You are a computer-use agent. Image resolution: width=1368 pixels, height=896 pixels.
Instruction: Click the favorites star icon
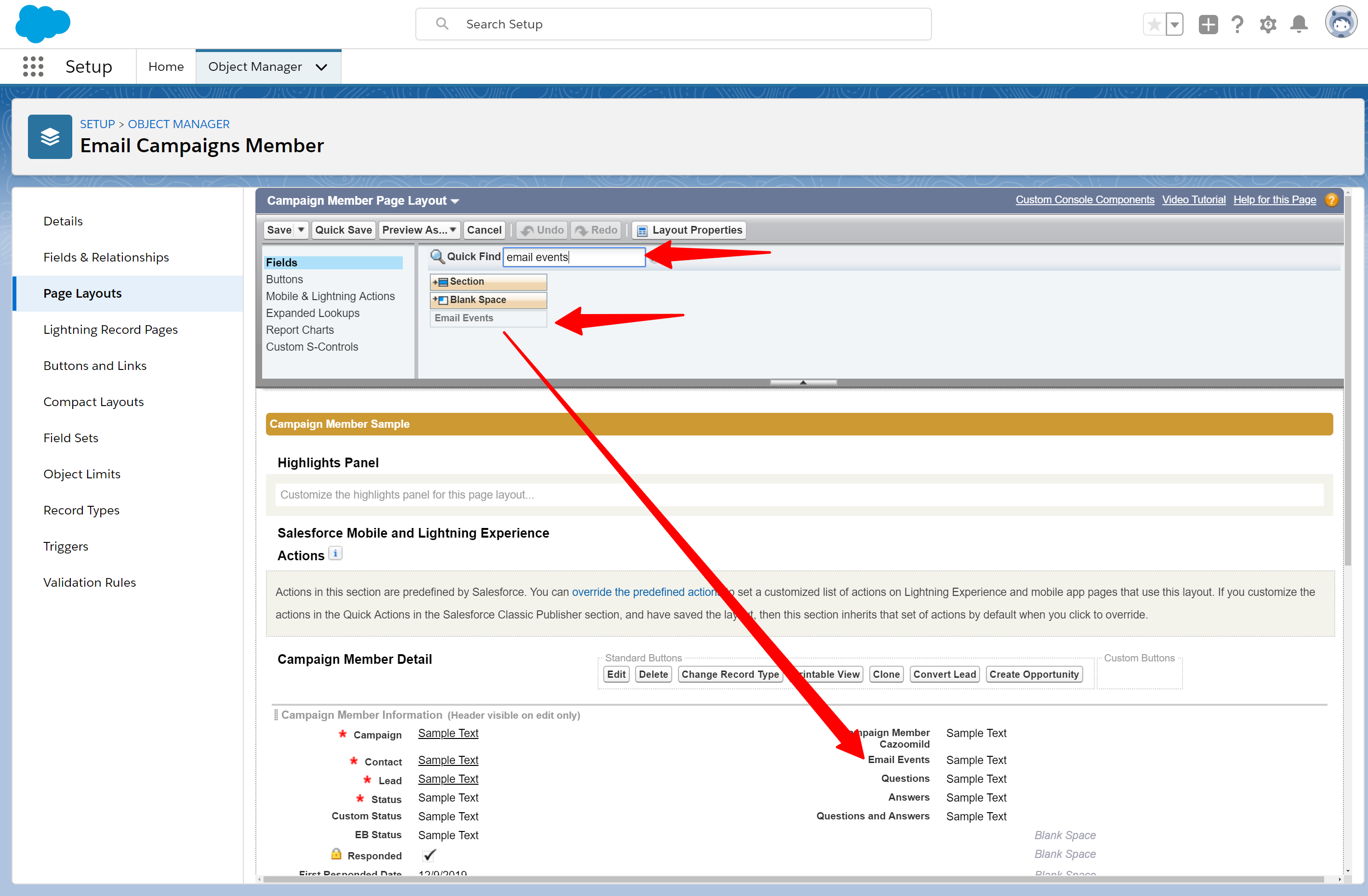pos(1154,25)
